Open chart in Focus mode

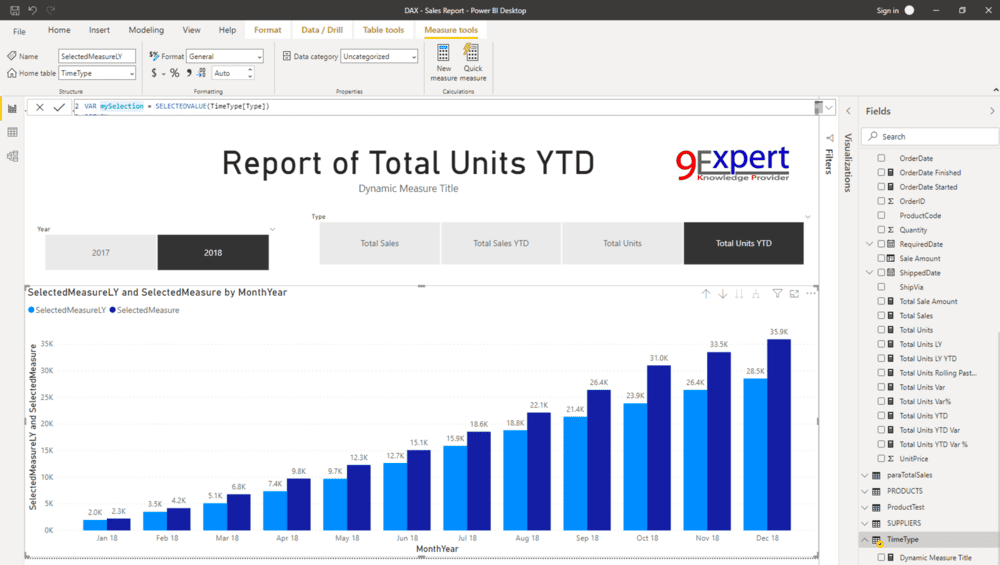click(x=794, y=294)
